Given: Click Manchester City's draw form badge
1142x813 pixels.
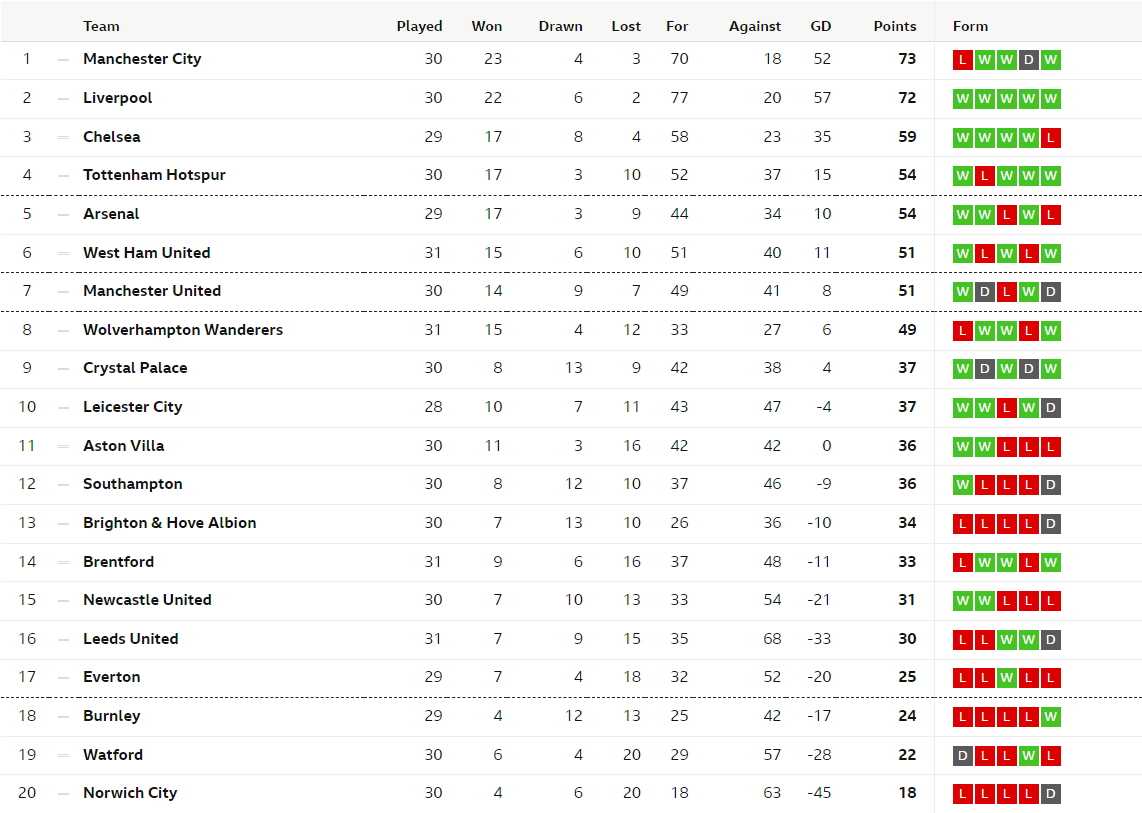Looking at the screenshot, I should click(1028, 60).
